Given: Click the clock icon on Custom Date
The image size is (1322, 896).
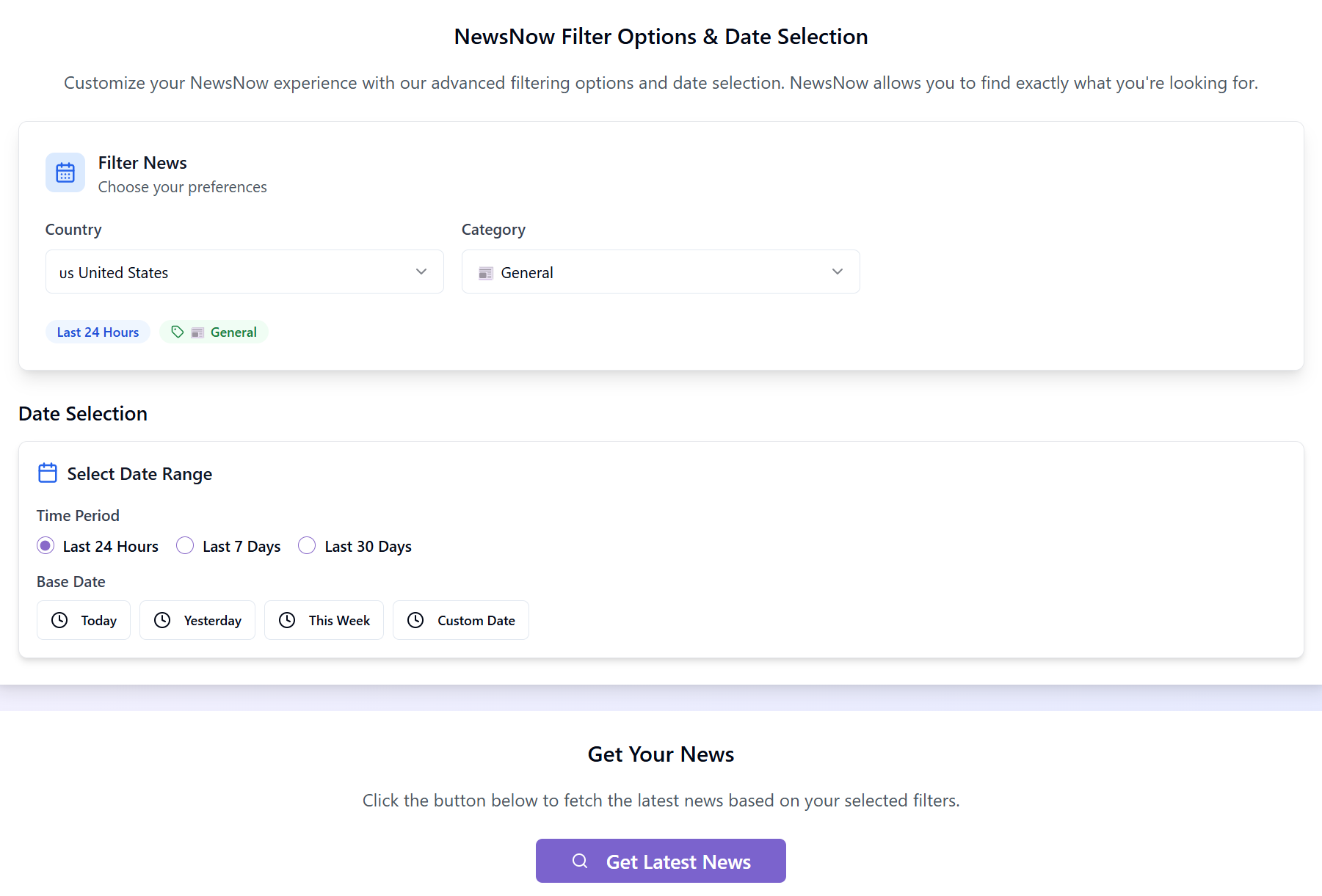Looking at the screenshot, I should [x=415, y=620].
